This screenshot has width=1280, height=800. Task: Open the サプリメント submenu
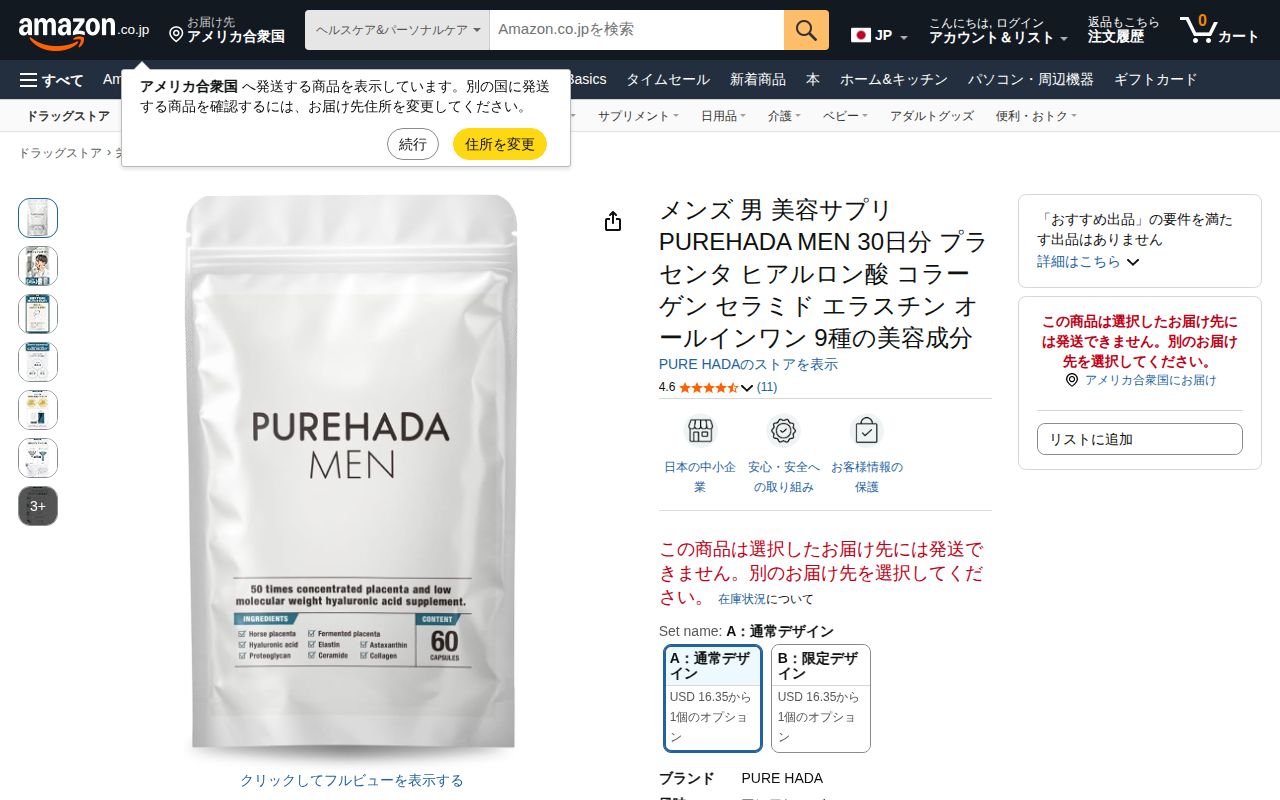click(638, 116)
